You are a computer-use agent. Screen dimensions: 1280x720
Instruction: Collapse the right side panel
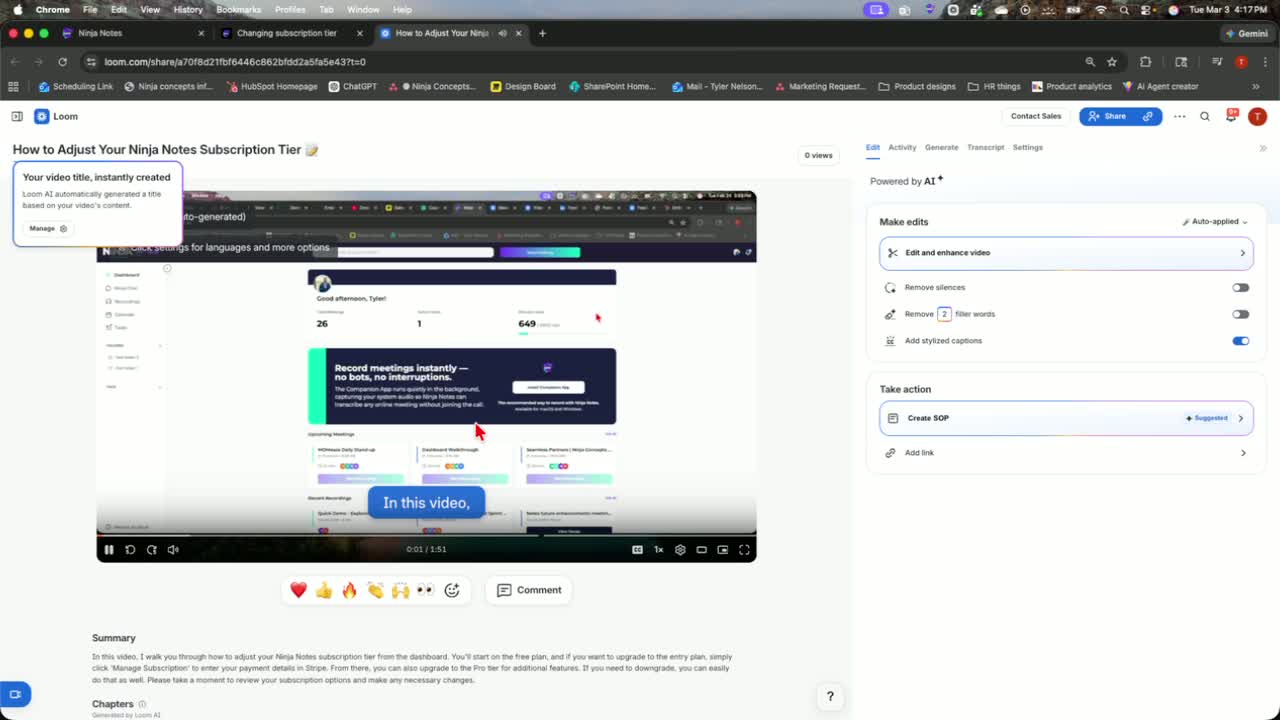coord(1263,148)
